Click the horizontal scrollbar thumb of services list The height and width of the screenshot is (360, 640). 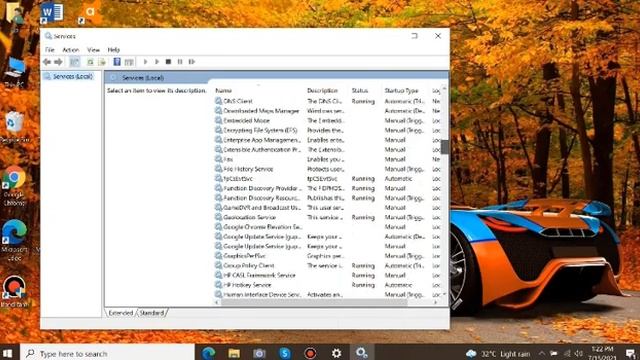[314, 302]
